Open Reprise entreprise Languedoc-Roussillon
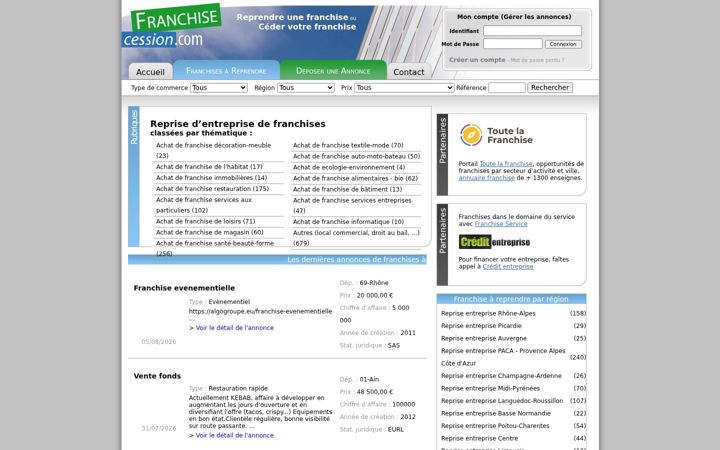720x450 pixels. 502,401
